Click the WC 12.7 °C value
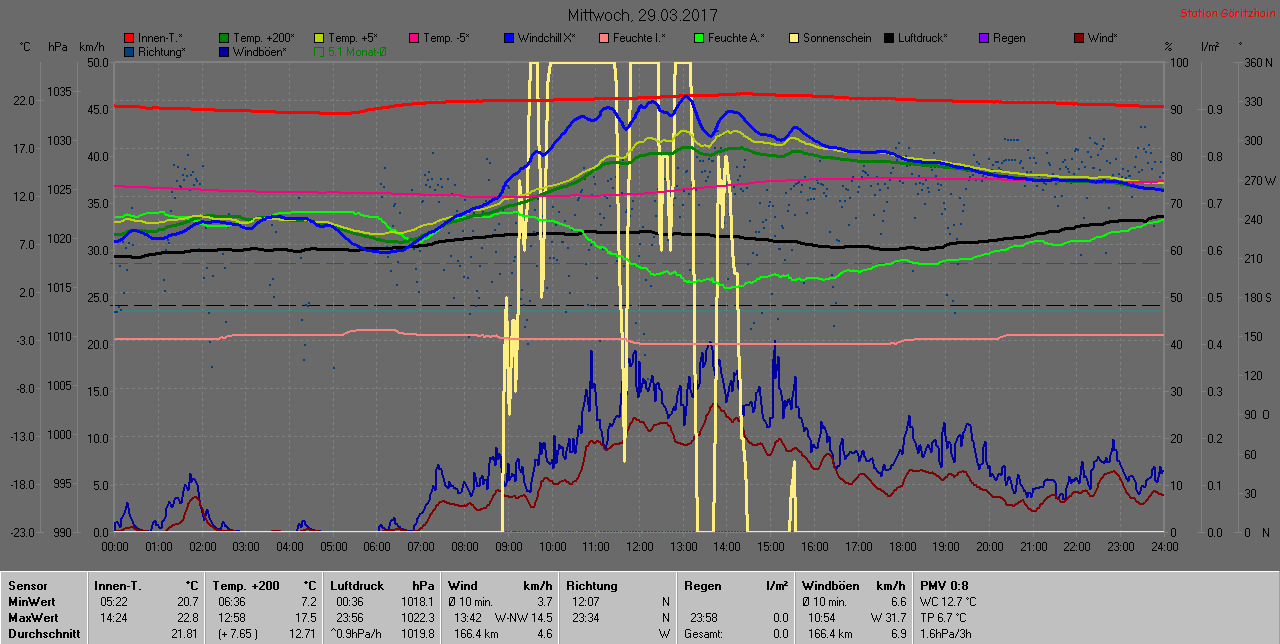Image resolution: width=1280 pixels, height=644 pixels. click(949, 602)
